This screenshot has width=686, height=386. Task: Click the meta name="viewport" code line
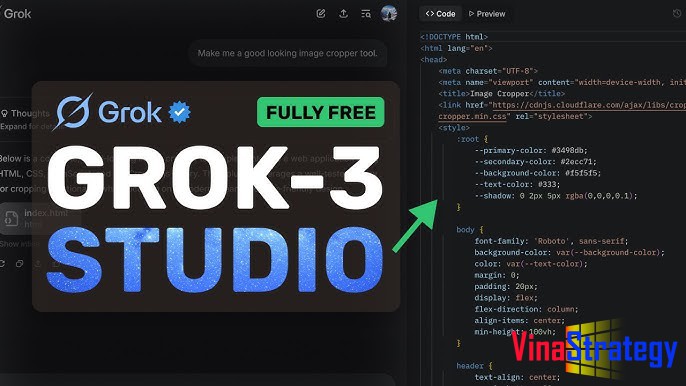point(562,82)
